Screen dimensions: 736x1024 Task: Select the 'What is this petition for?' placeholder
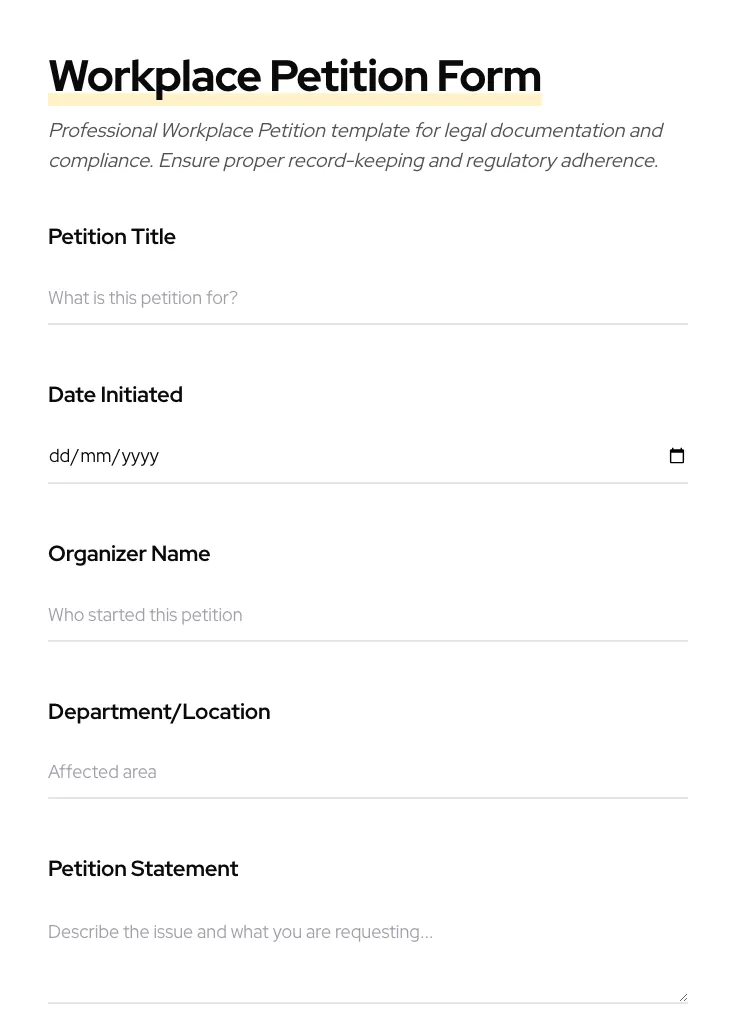point(143,298)
